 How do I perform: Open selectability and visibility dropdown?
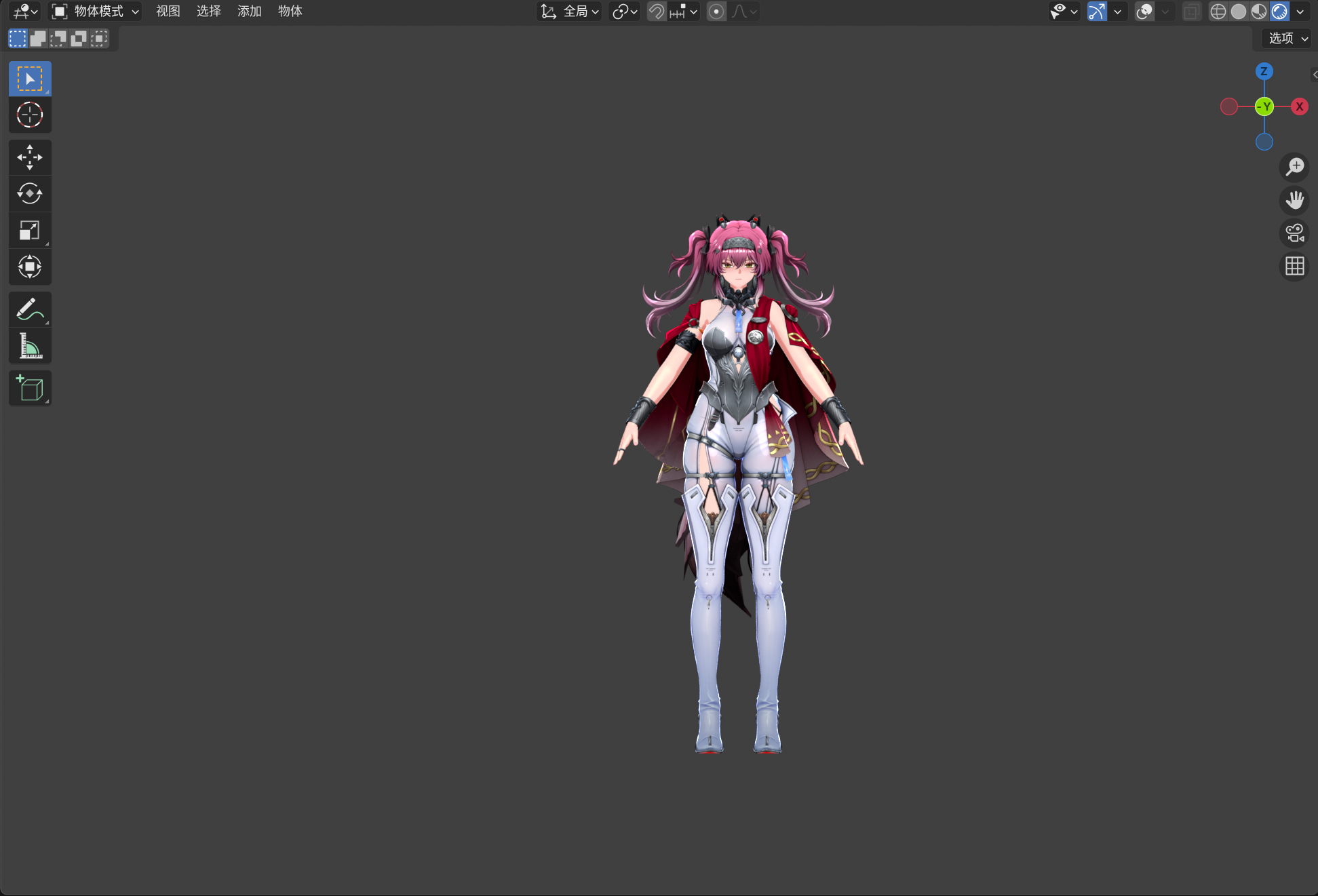(x=1064, y=12)
